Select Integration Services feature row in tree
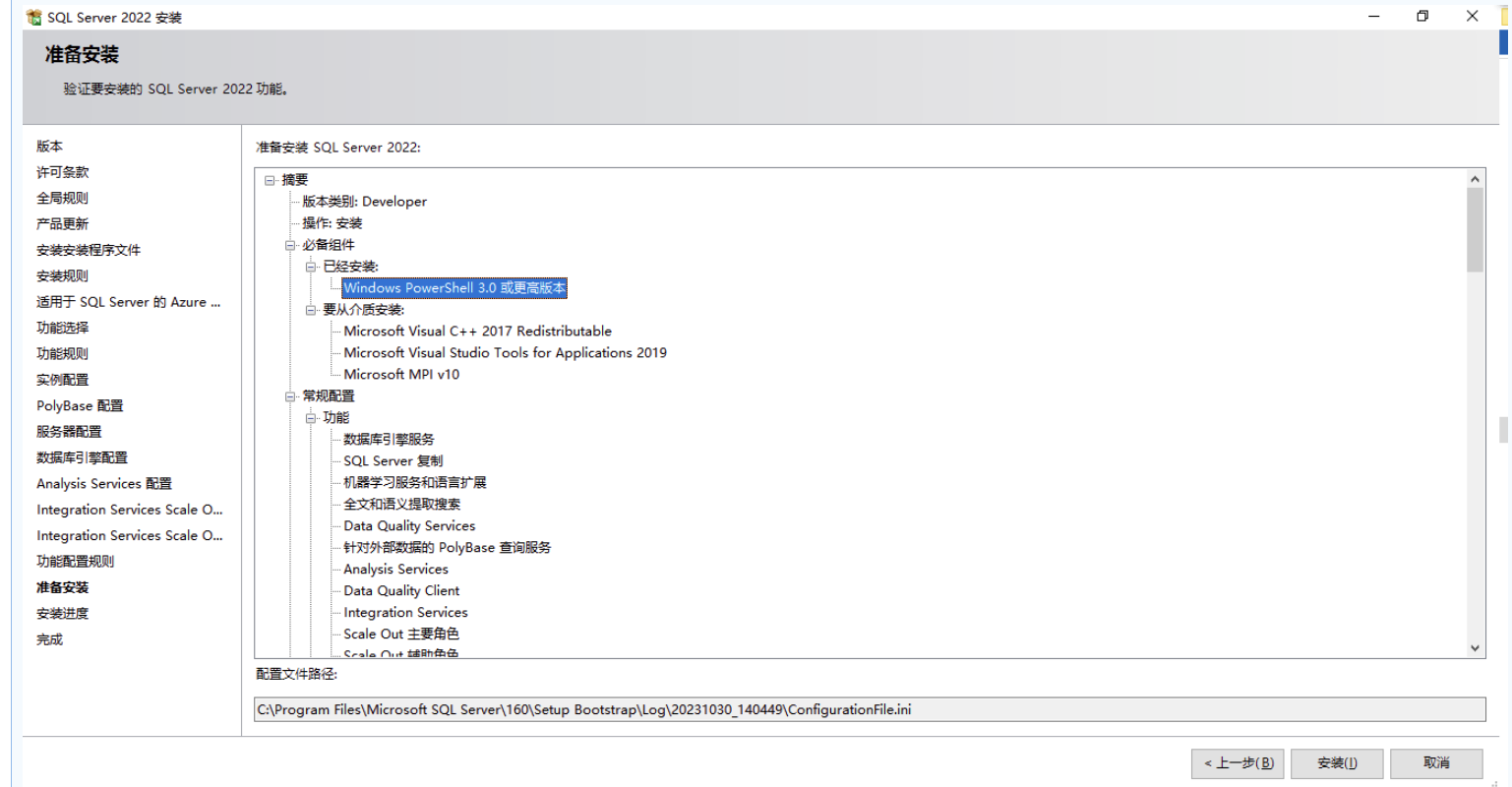Image resolution: width=1512 pixels, height=787 pixels. tap(405, 613)
